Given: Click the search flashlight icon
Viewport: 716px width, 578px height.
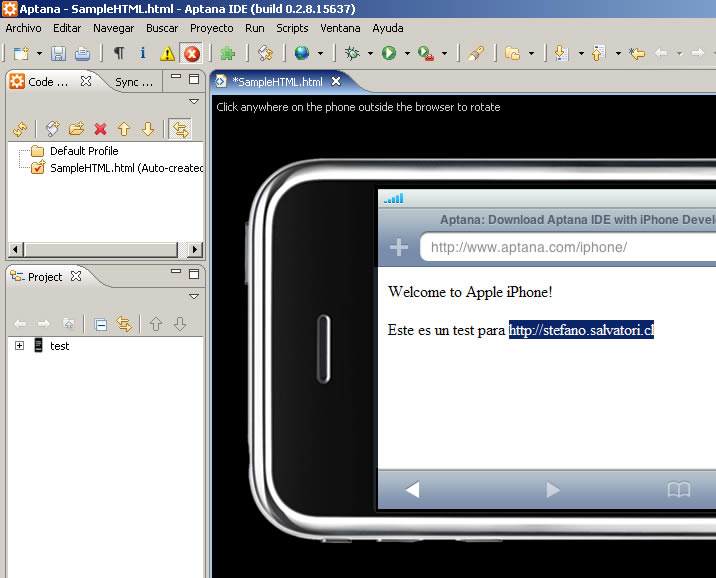Looking at the screenshot, I should tap(475, 53).
